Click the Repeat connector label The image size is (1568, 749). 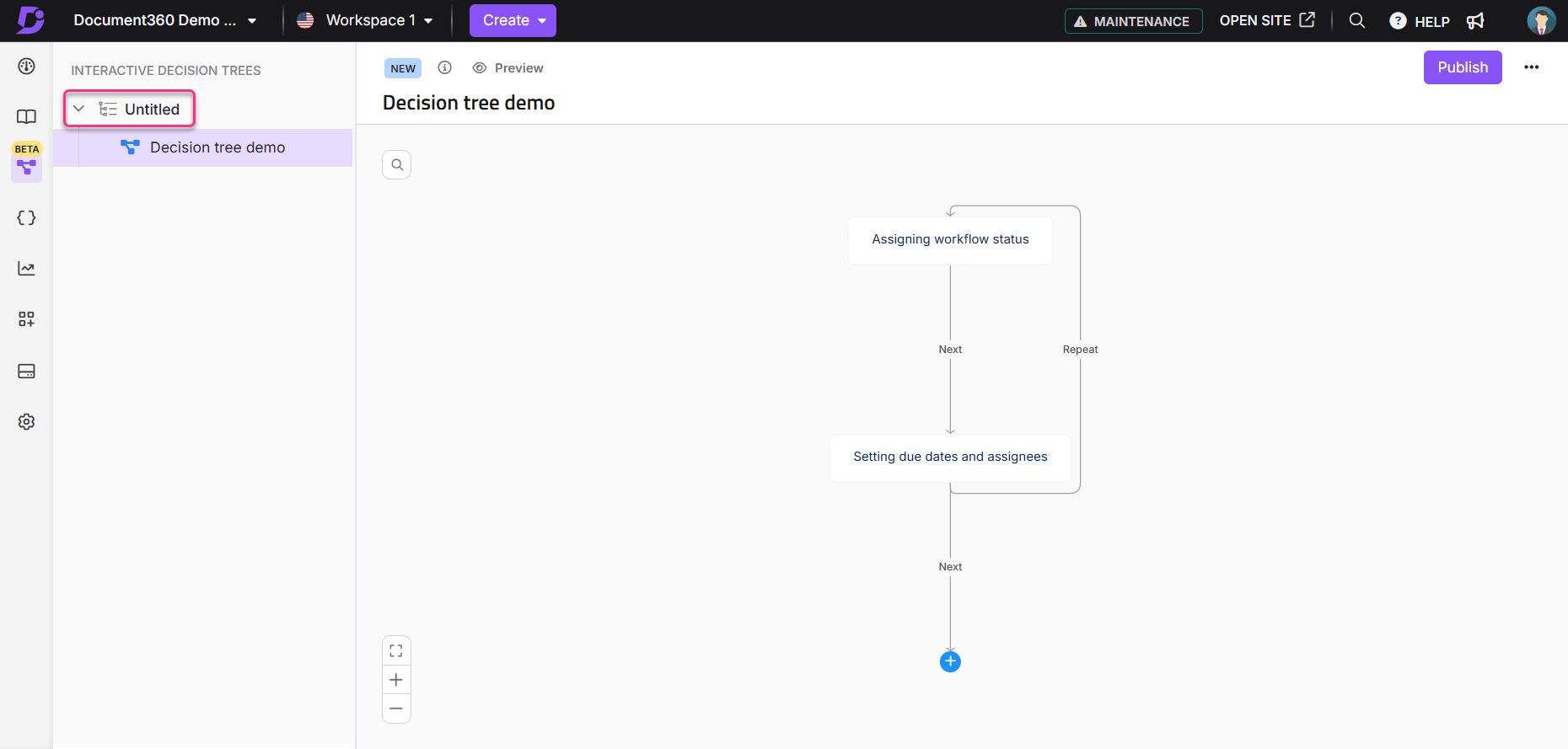tap(1080, 350)
